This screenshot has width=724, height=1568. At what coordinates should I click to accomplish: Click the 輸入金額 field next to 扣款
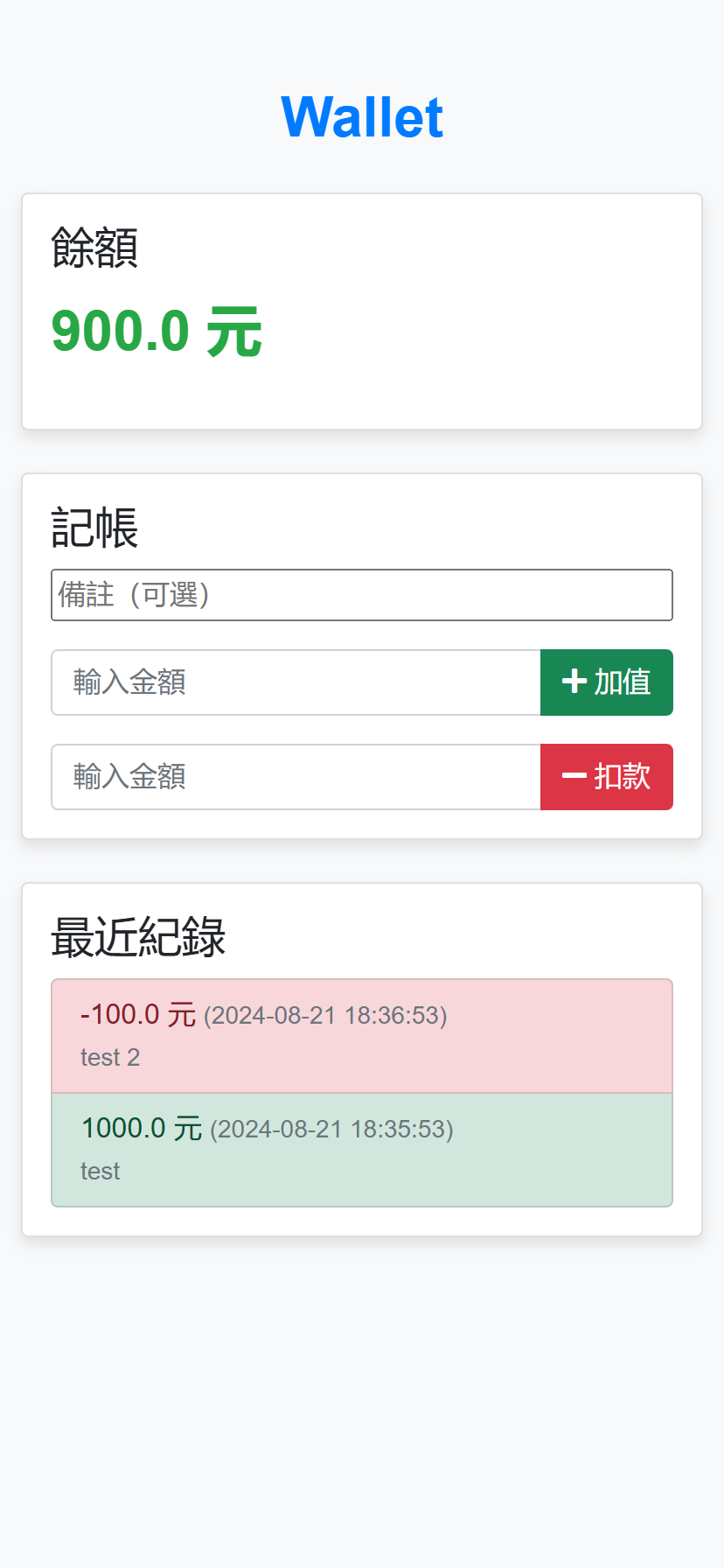point(296,777)
